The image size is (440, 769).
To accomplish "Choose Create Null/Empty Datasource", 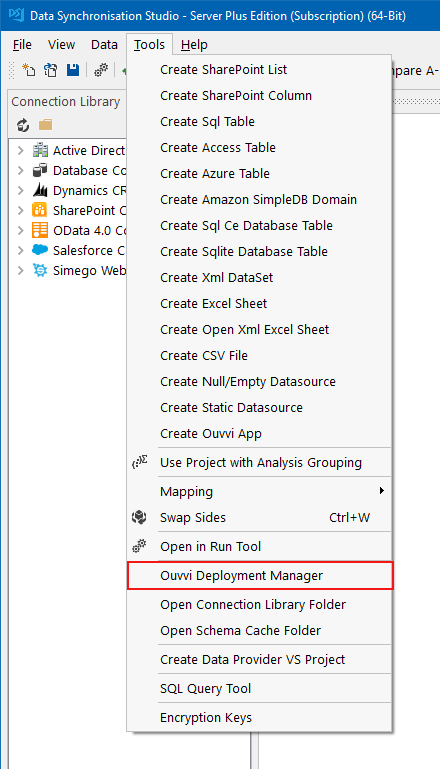I will (x=259, y=382).
